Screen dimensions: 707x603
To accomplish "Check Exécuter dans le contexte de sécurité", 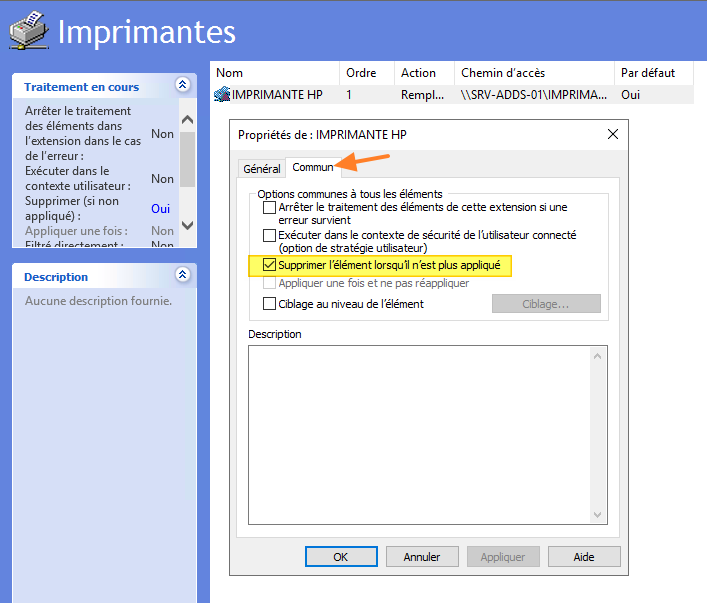I will point(269,235).
